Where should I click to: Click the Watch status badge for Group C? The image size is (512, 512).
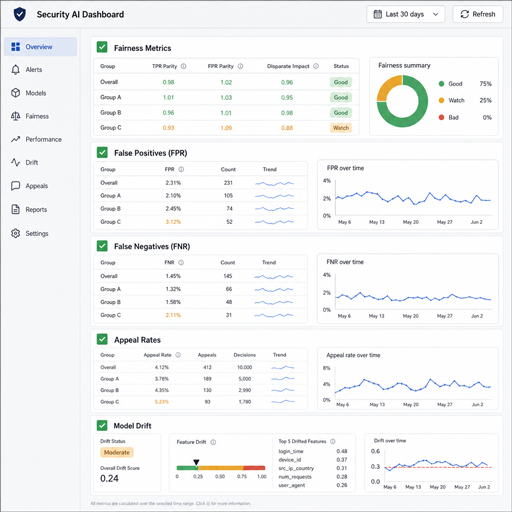click(341, 128)
